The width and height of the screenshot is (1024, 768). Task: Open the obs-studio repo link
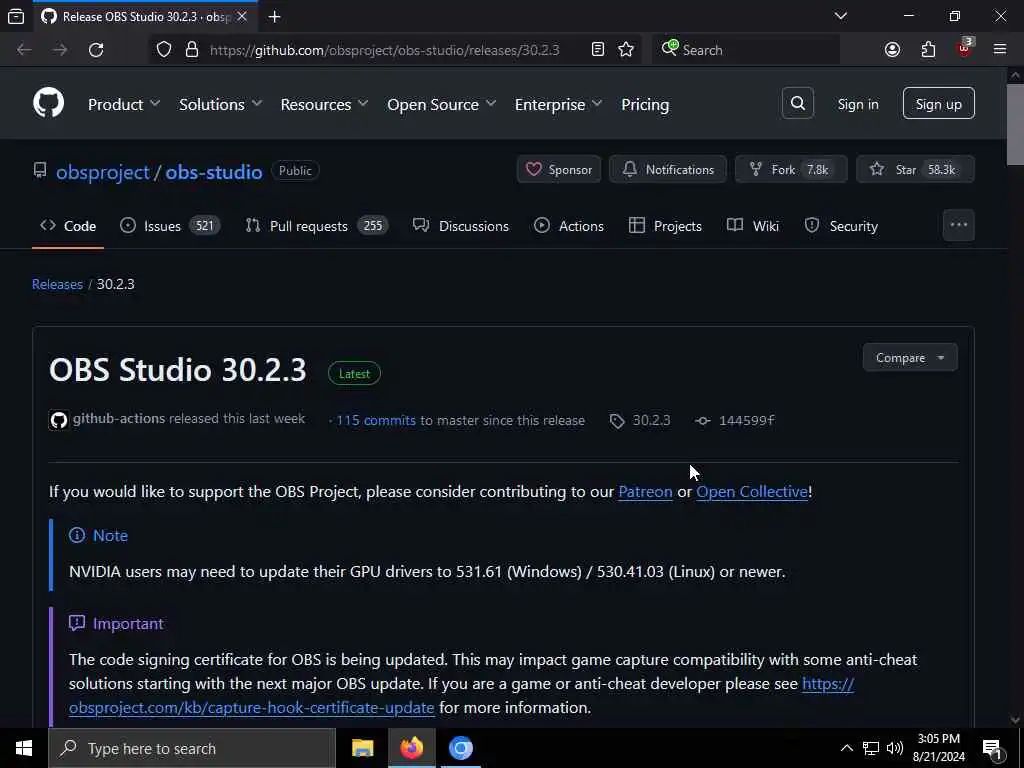pyautogui.click(x=214, y=172)
